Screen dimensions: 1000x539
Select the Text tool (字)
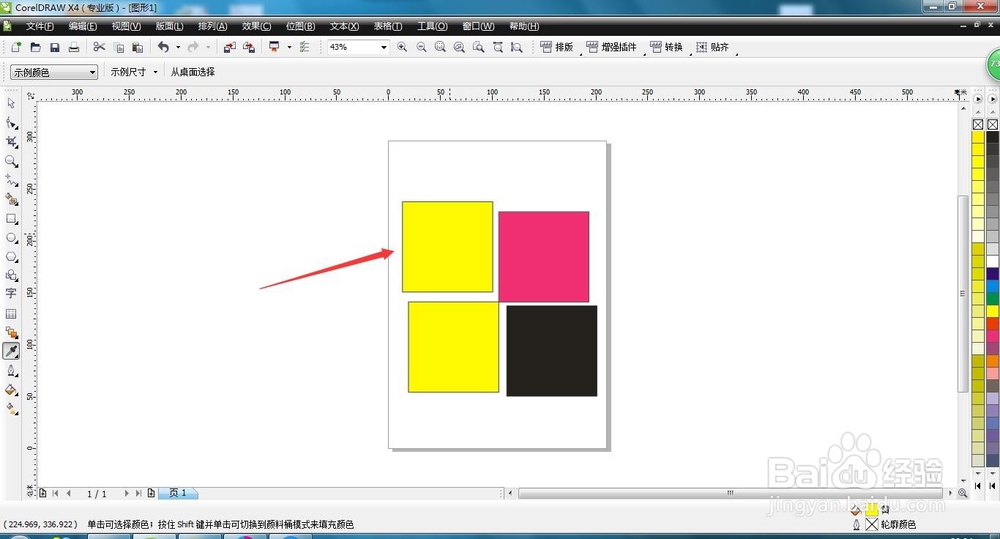[11, 293]
